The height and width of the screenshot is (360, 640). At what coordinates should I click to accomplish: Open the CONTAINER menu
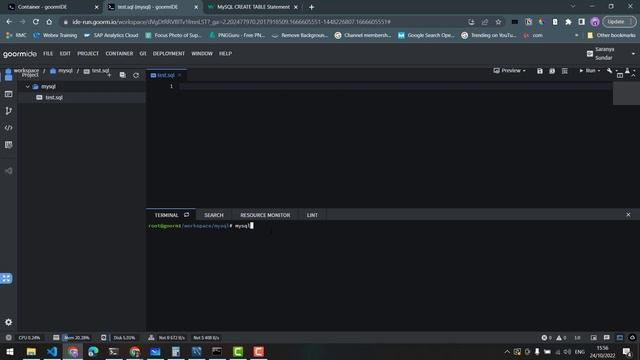point(119,53)
